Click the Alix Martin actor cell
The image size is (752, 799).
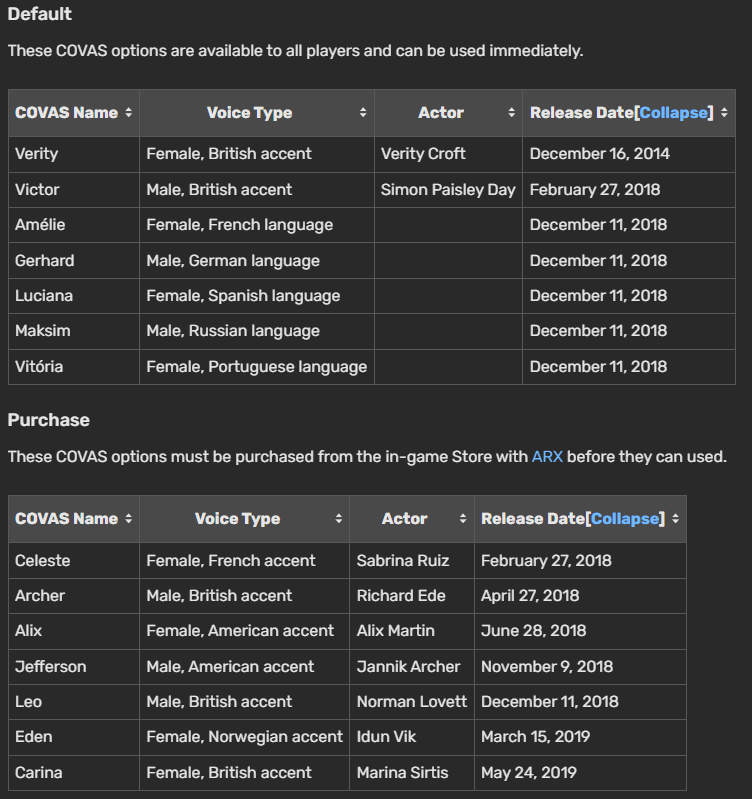coord(412,631)
